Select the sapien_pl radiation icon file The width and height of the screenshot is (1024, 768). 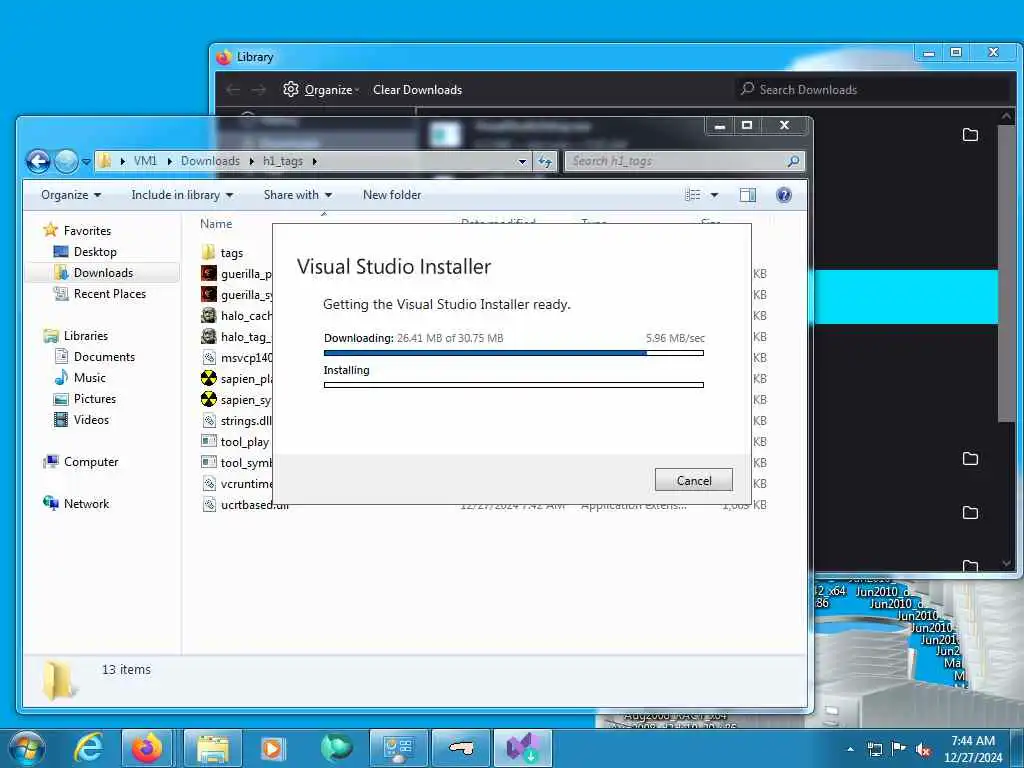pyautogui.click(x=236, y=379)
